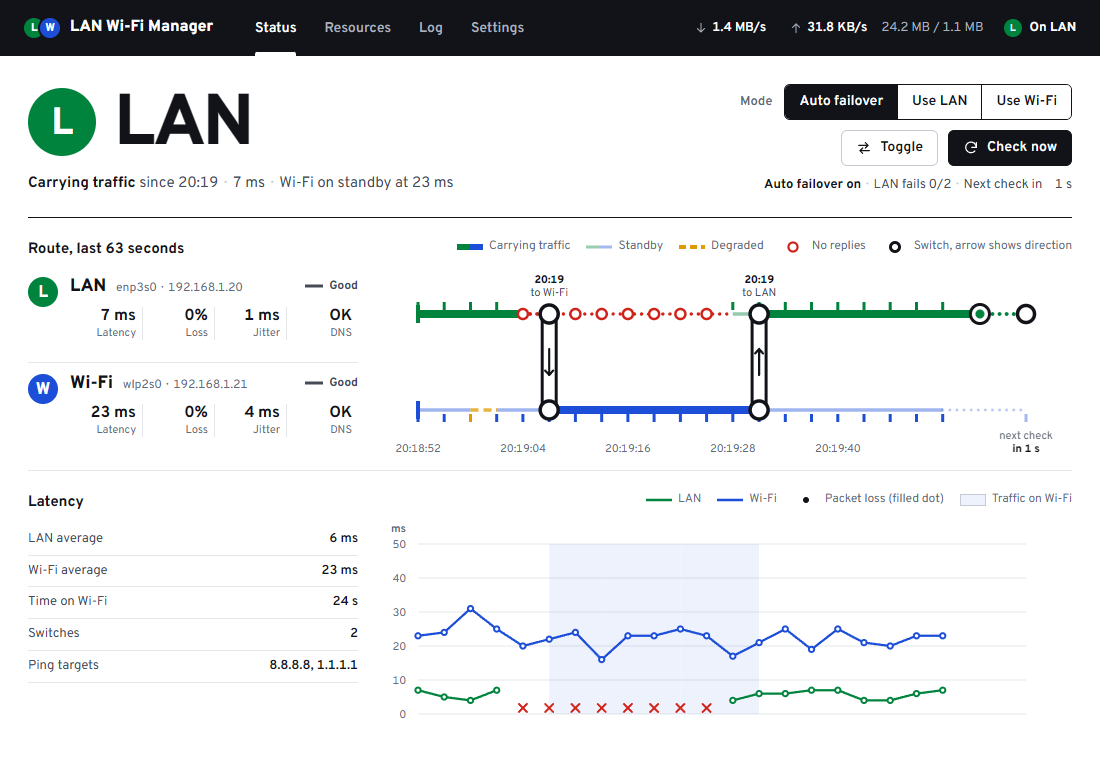
Task: Open the Resources tab
Action: [x=357, y=27]
